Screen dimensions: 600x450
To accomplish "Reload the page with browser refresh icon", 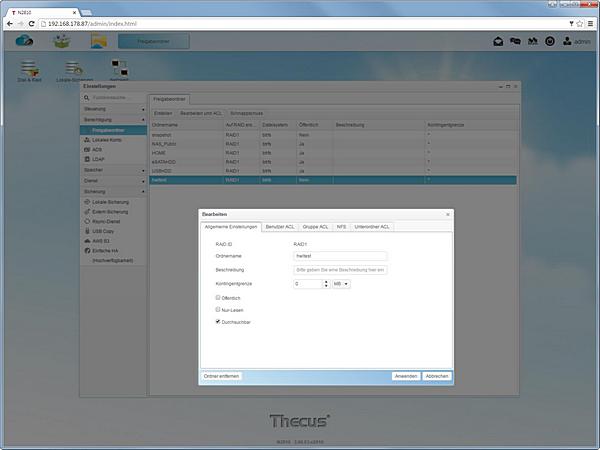I will pyautogui.click(x=31, y=24).
